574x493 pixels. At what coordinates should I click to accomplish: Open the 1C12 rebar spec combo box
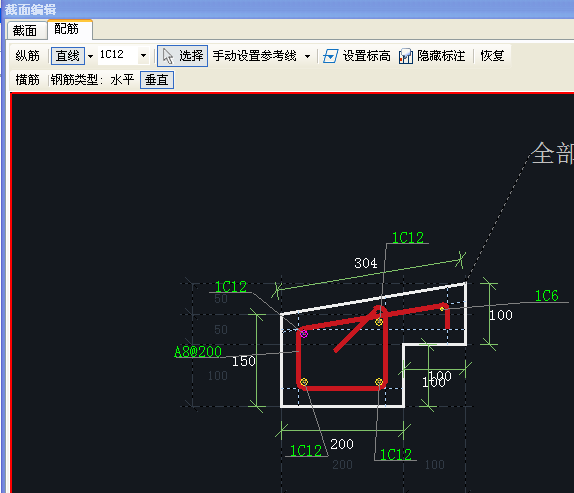click(144, 56)
